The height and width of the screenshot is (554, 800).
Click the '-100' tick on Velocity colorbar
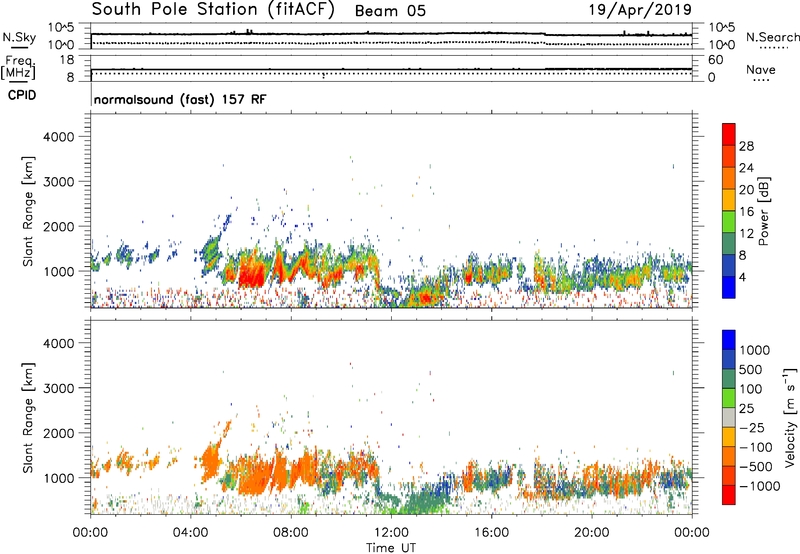[758, 447]
